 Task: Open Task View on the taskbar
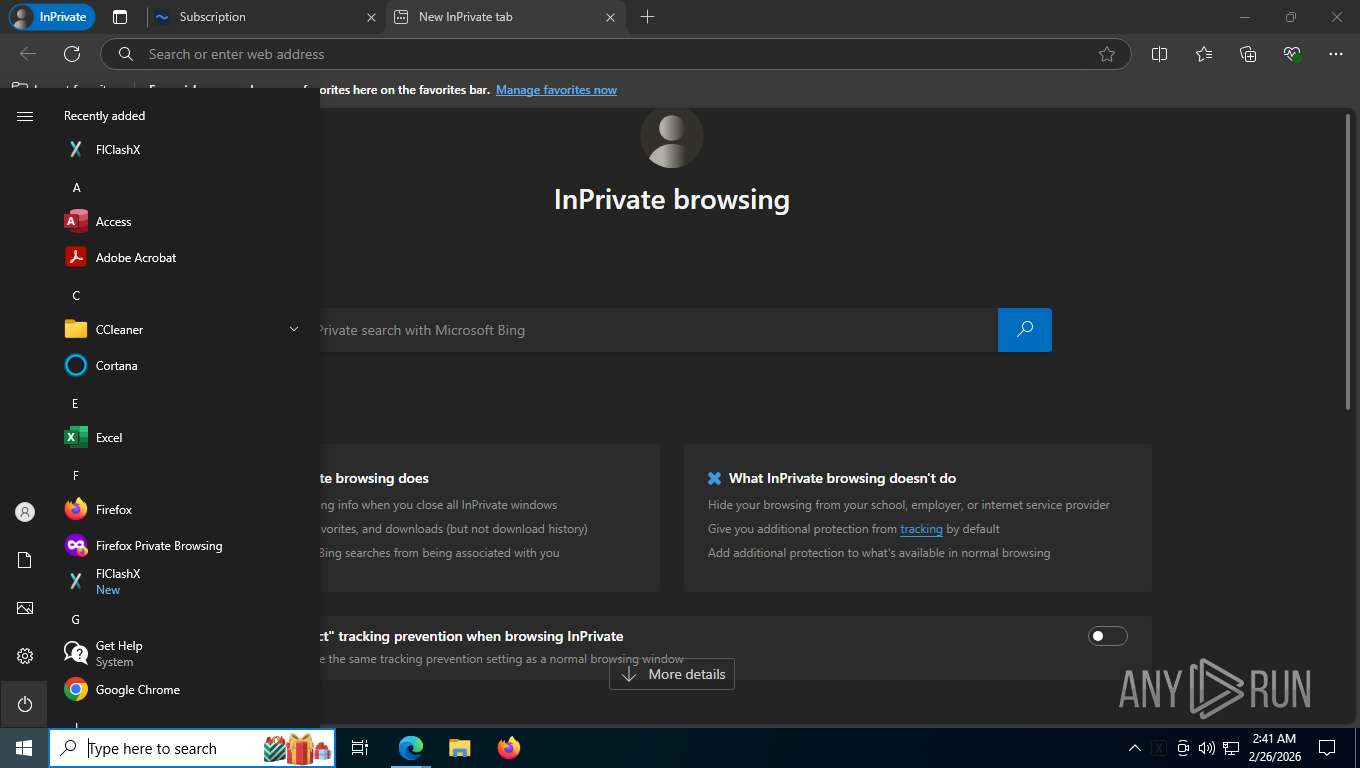coord(360,748)
